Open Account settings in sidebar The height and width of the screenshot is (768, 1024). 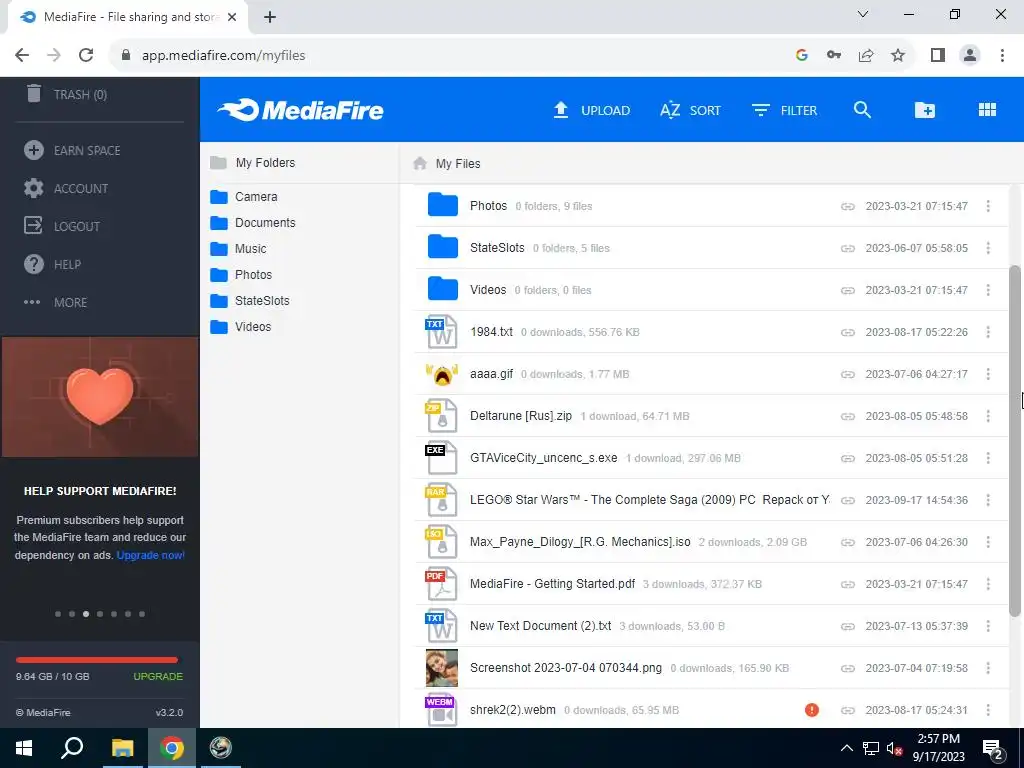click(66, 189)
